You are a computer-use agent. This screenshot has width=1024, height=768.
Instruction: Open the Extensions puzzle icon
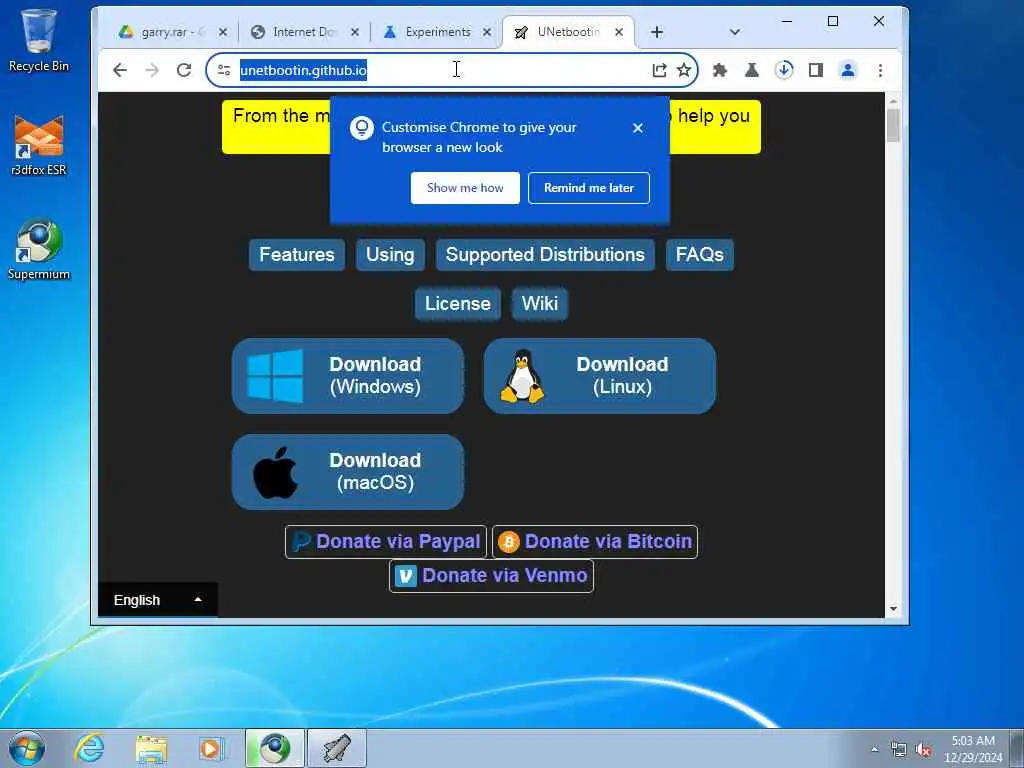(x=720, y=70)
